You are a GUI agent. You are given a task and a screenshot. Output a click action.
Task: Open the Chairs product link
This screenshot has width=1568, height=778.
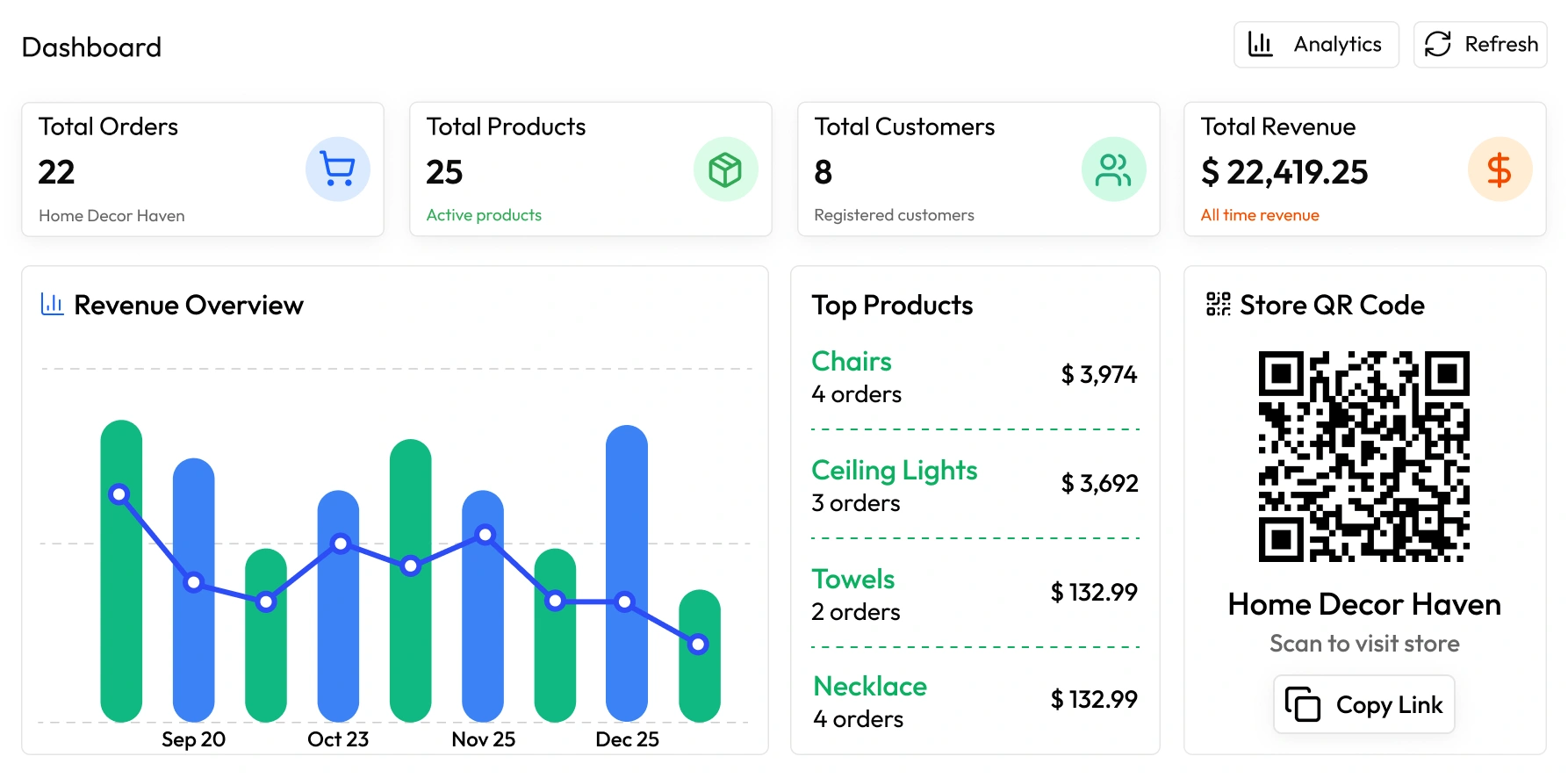pos(852,361)
